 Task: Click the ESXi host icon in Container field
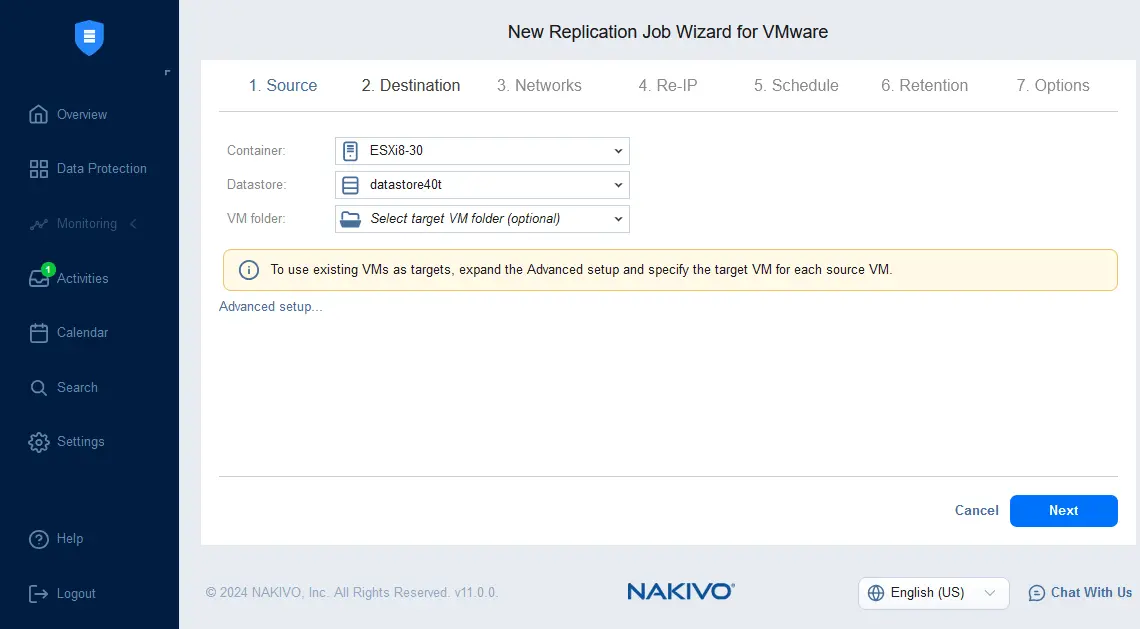point(350,151)
